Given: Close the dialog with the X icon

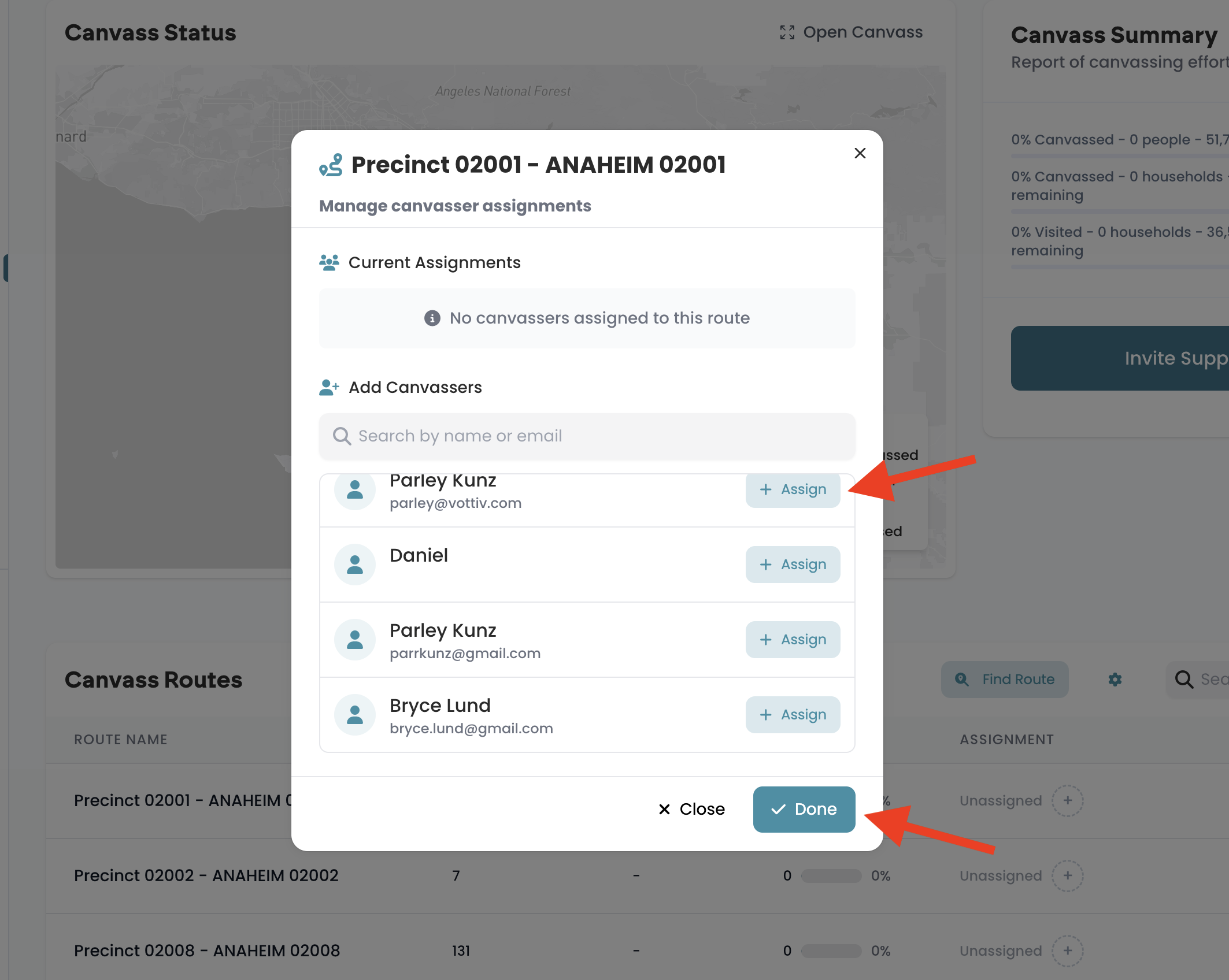Looking at the screenshot, I should [860, 153].
